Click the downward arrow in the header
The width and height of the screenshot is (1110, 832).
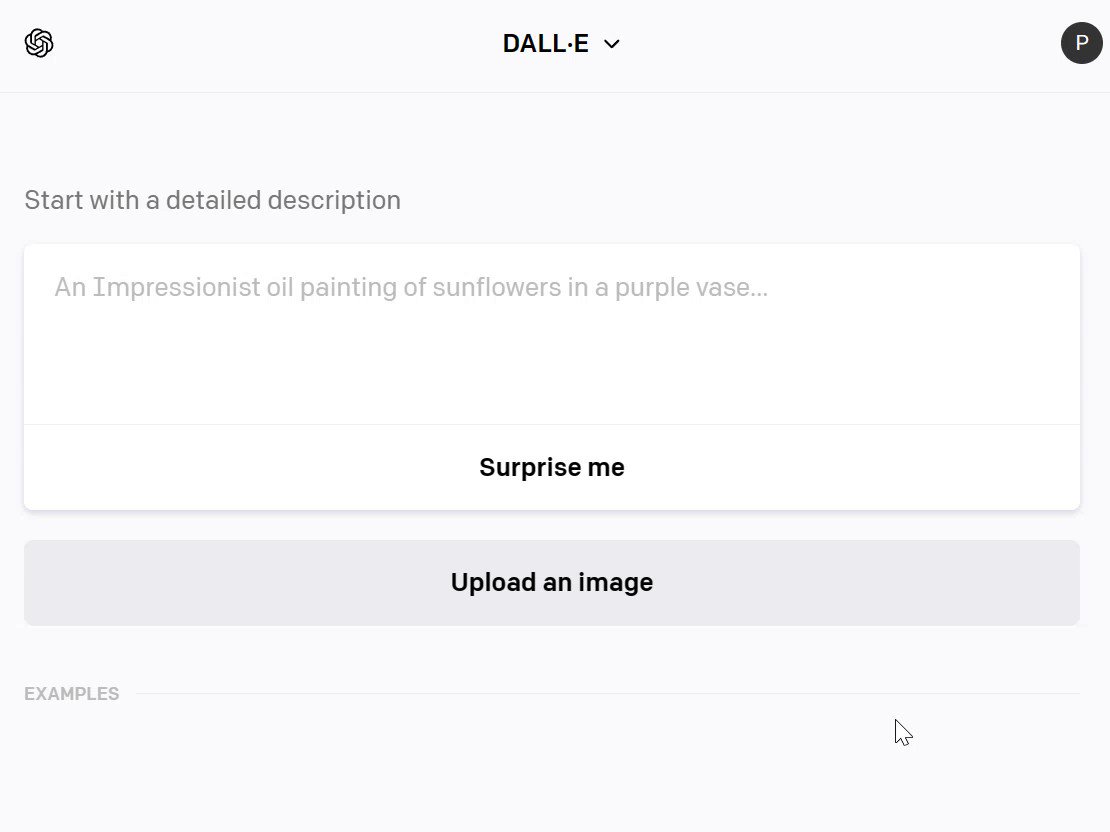(612, 44)
